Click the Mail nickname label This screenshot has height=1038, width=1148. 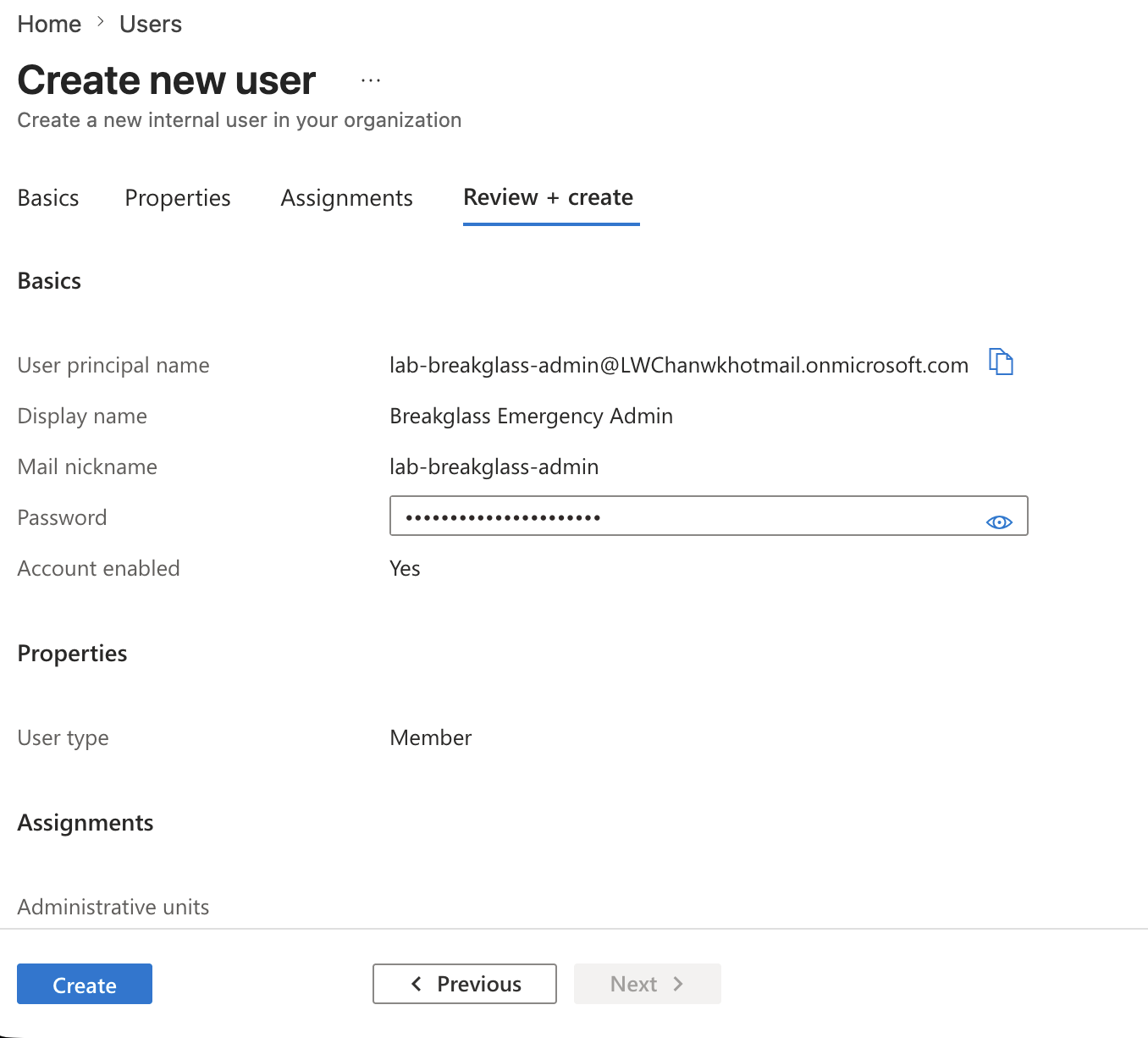point(87,467)
